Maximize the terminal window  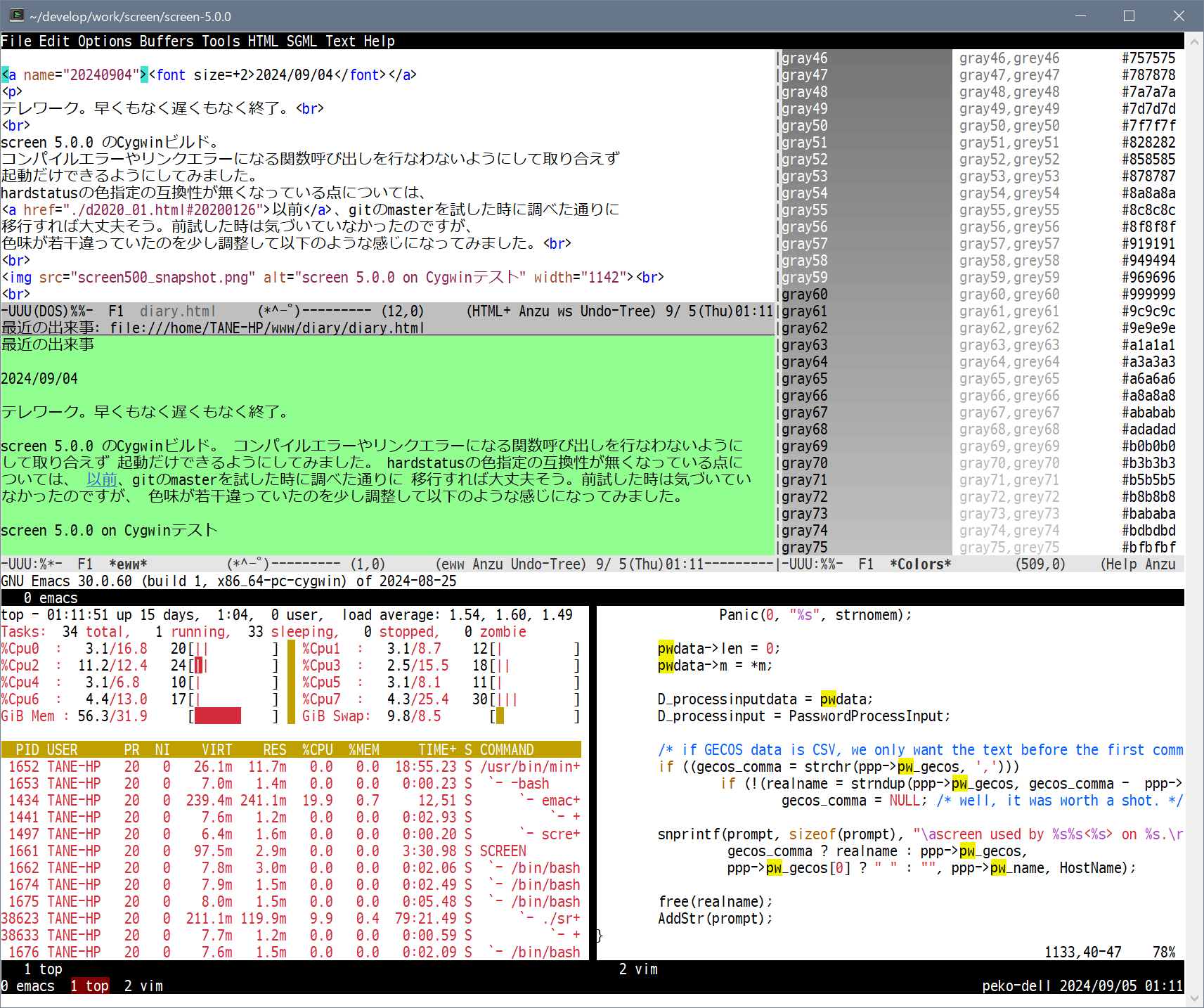click(1129, 15)
